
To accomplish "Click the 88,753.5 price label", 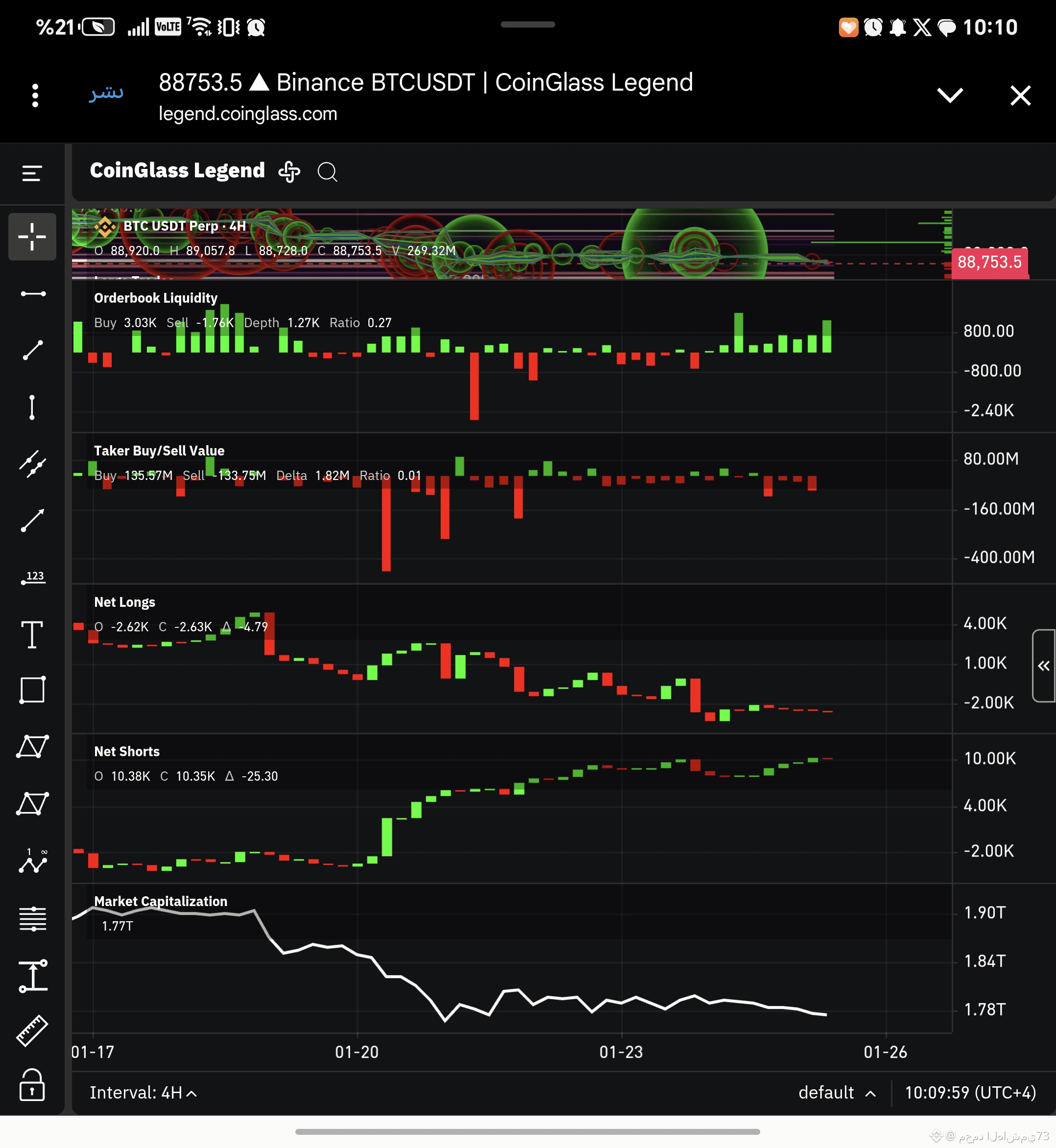I will tap(989, 263).
